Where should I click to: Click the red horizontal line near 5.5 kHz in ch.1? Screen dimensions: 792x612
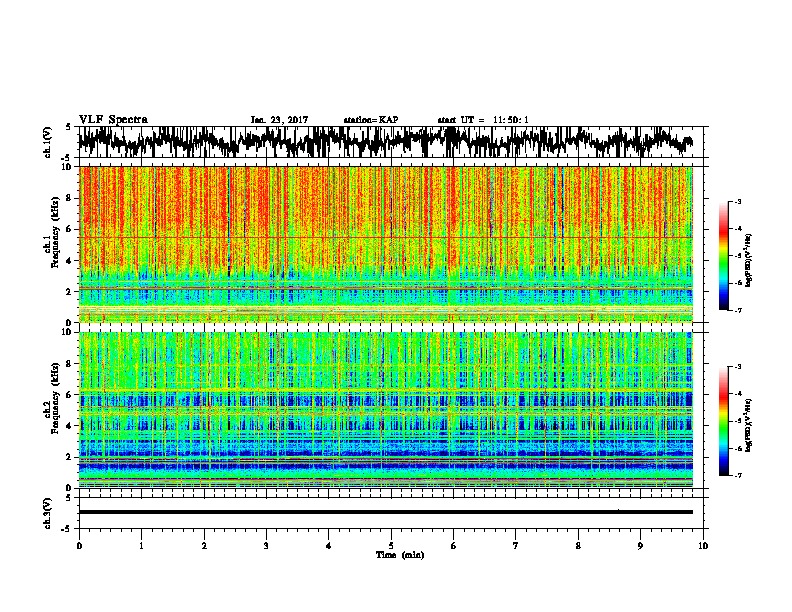pyautogui.click(x=386, y=237)
